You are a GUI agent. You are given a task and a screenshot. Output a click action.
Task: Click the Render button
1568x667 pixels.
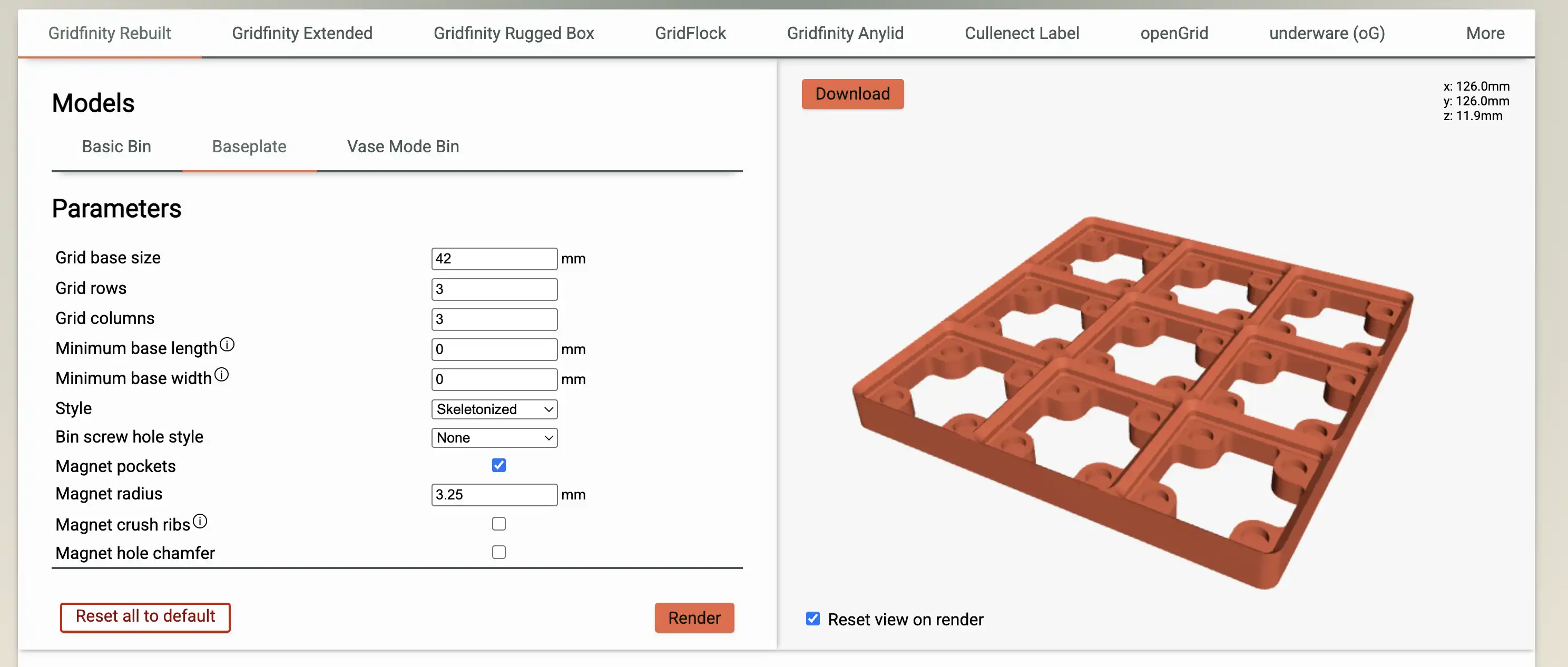pos(694,617)
